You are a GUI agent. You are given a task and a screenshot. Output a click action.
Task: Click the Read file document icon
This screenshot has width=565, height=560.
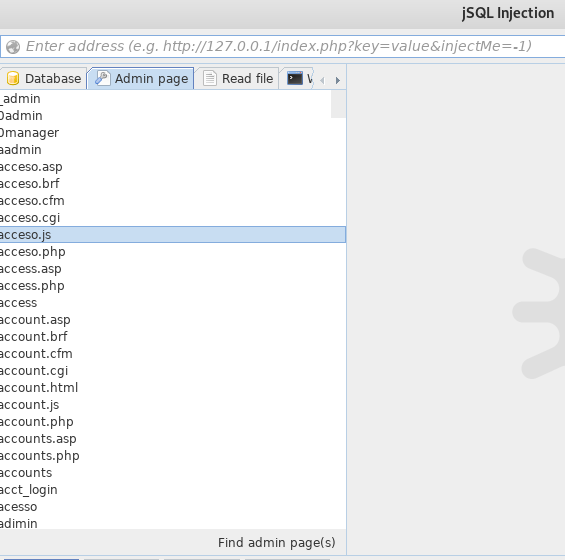pos(210,78)
